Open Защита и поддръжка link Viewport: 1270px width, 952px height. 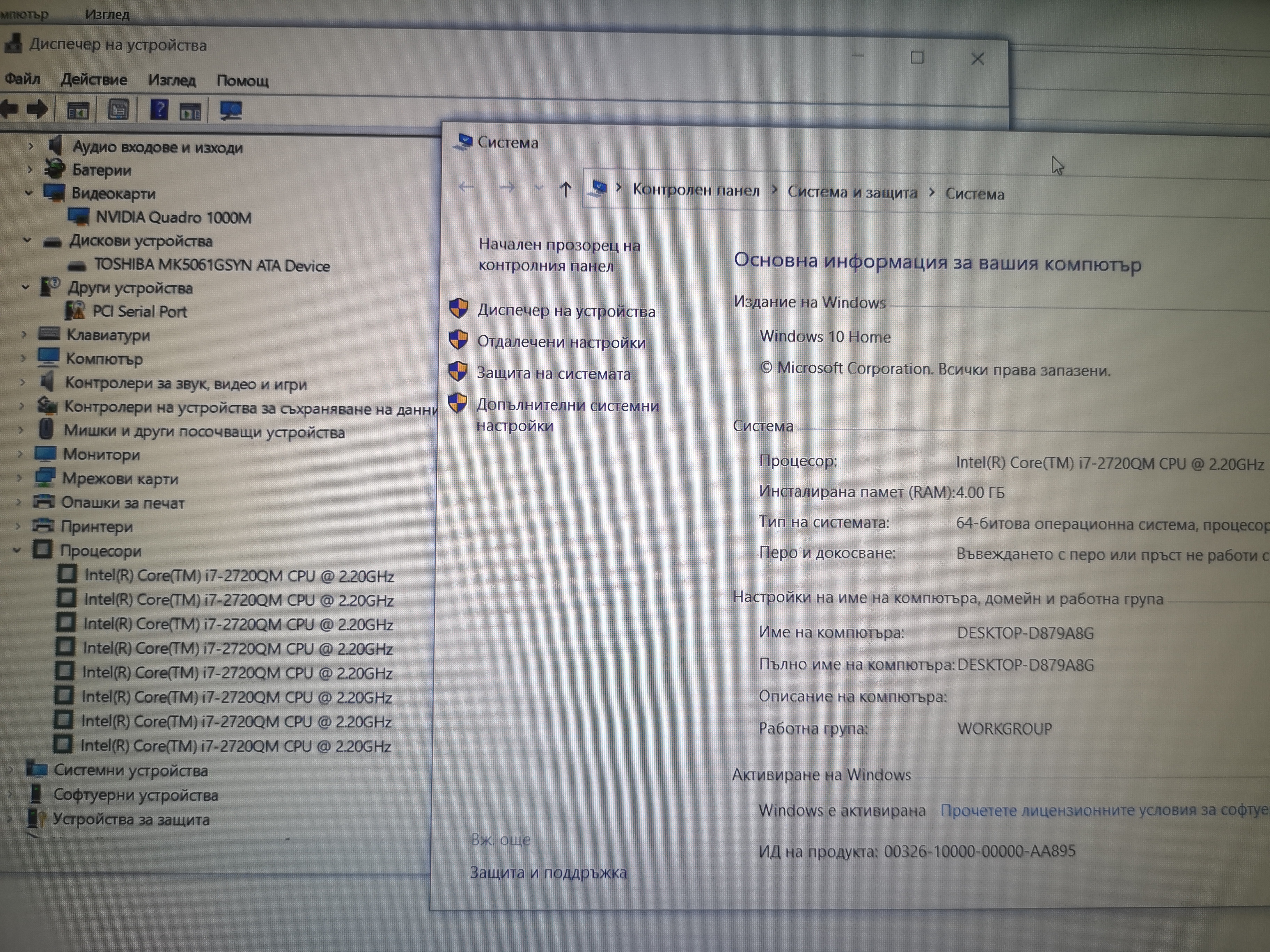(548, 872)
